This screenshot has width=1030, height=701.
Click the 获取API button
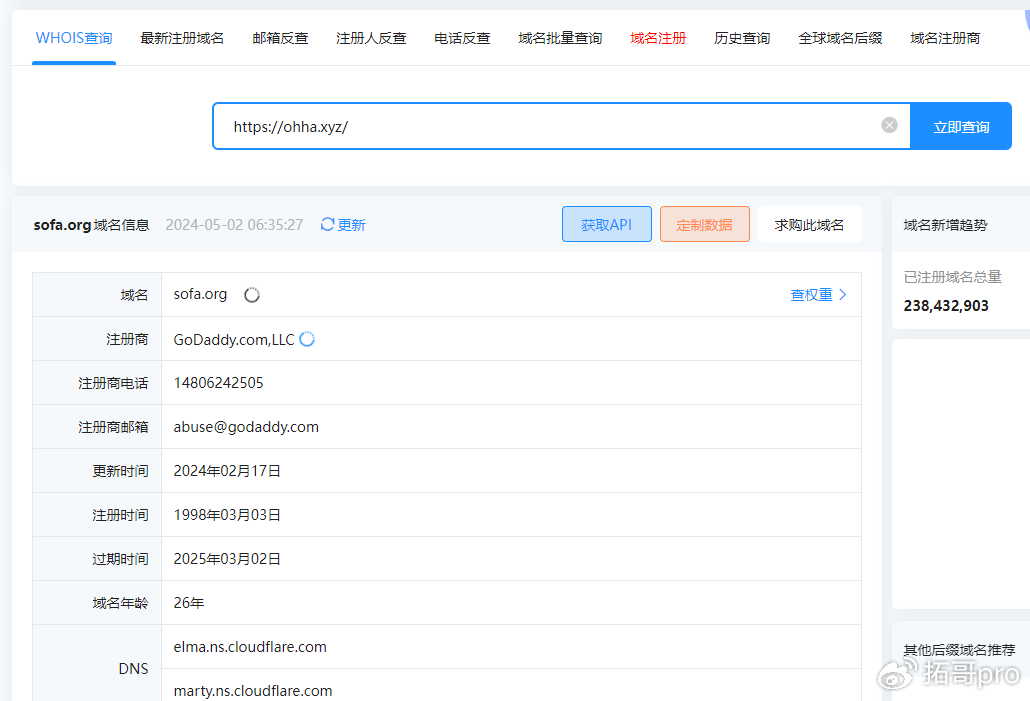coord(607,225)
